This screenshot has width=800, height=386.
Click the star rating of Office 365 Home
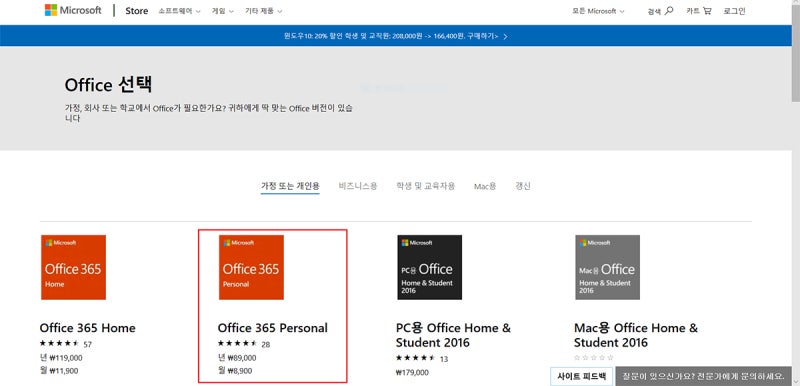tap(60, 344)
